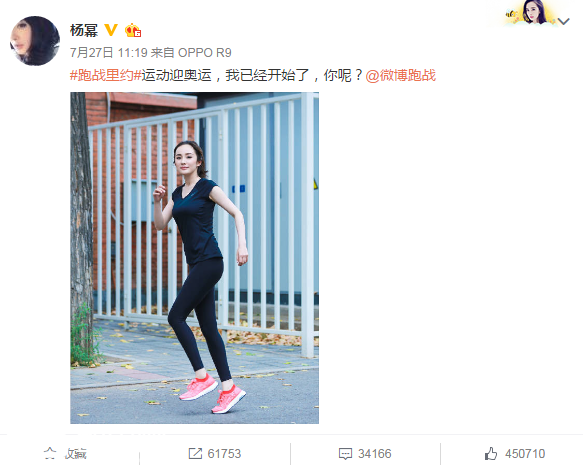The height and width of the screenshot is (472, 583).
Task: Click the yellow verified V badge
Action: coord(111,30)
